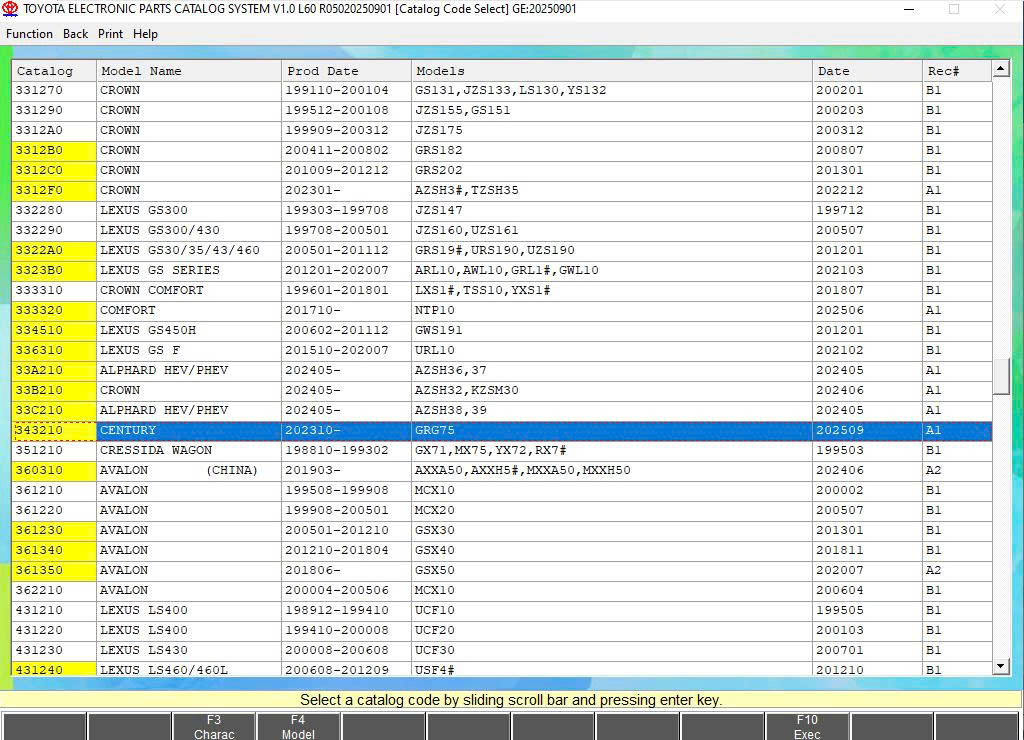The image size is (1024, 740).
Task: Select the AVALON (CHINA) row
Action: click(x=502, y=470)
